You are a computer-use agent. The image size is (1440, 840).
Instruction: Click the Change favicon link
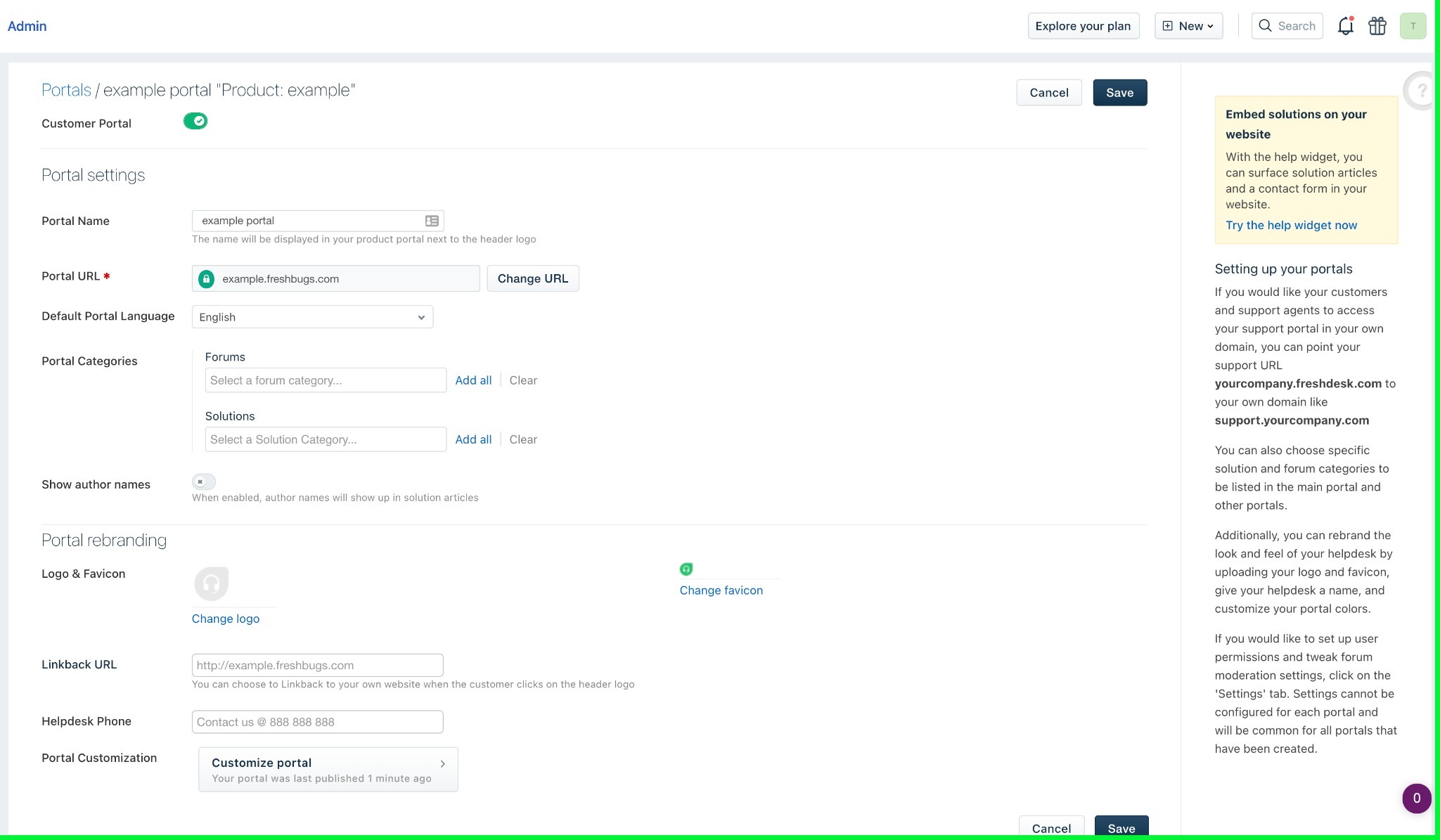721,590
